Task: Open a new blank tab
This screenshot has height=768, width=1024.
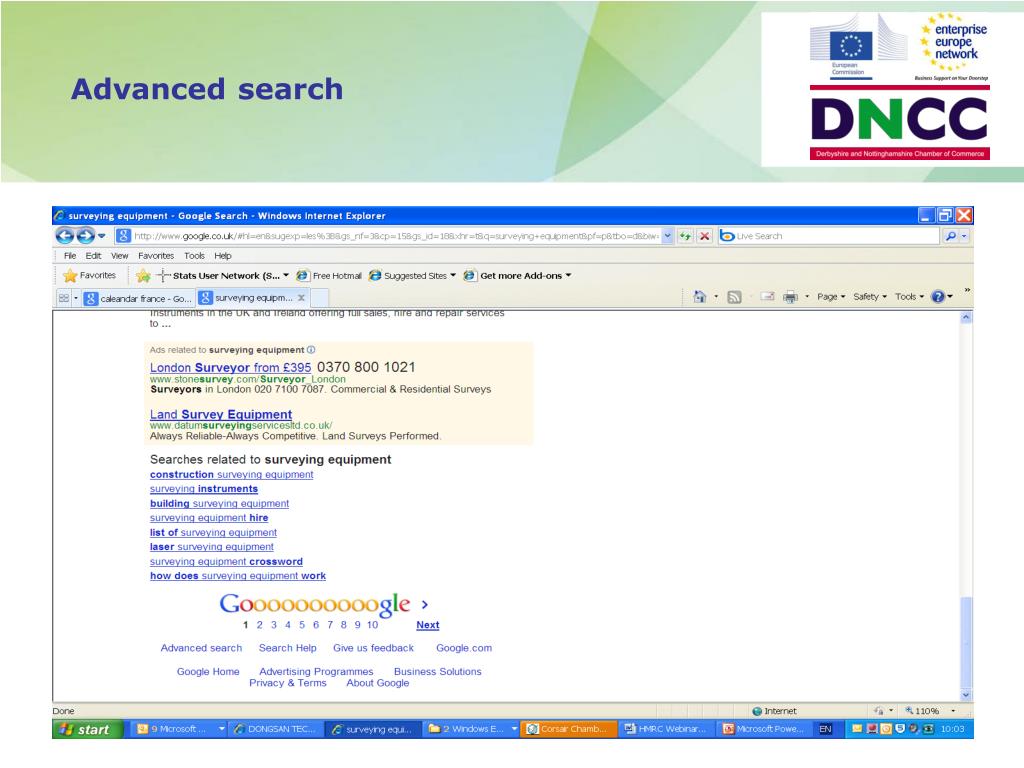Action: [319, 298]
